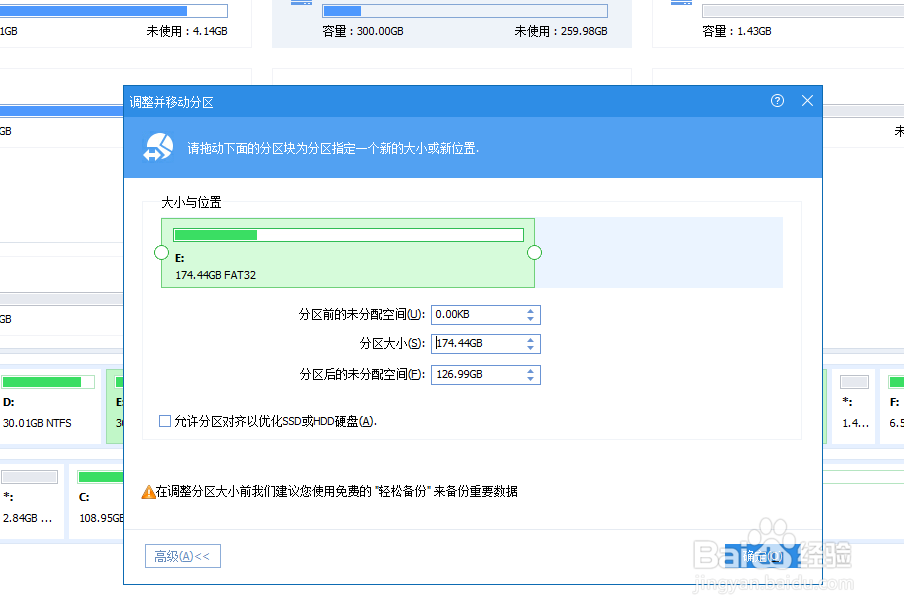Image resolution: width=904 pixels, height=614 pixels.
Task: Open the dialog help question mark icon
Action: point(777,101)
